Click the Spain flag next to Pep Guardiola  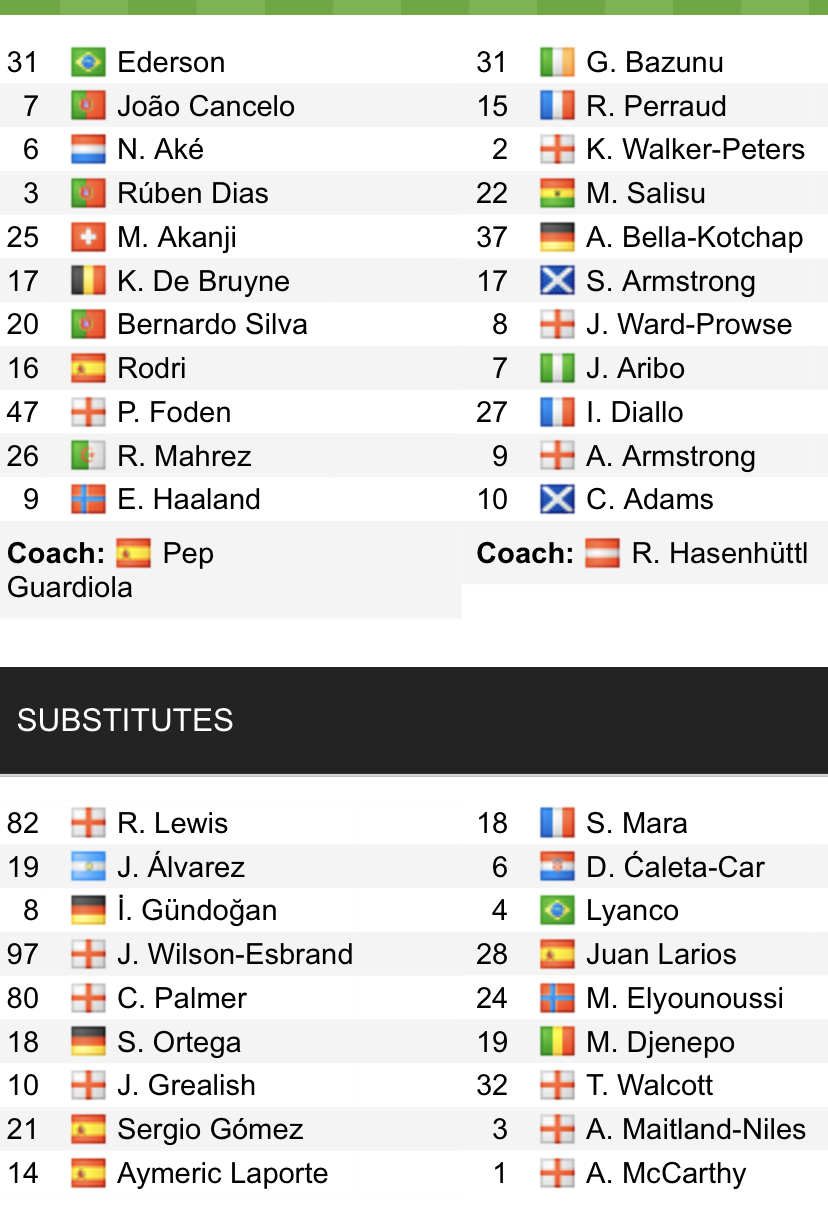tap(133, 553)
